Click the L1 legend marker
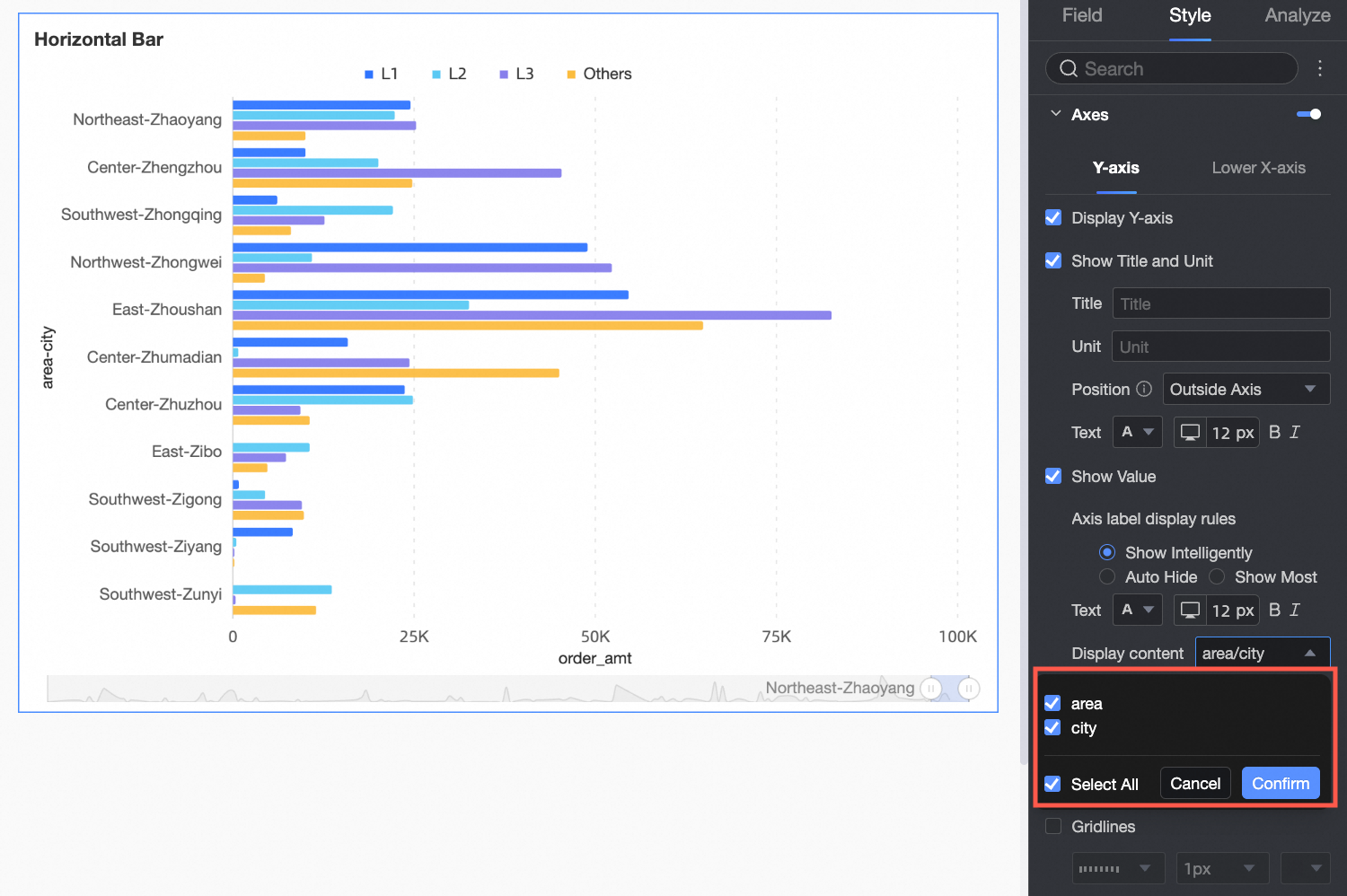1347x896 pixels. point(368,75)
